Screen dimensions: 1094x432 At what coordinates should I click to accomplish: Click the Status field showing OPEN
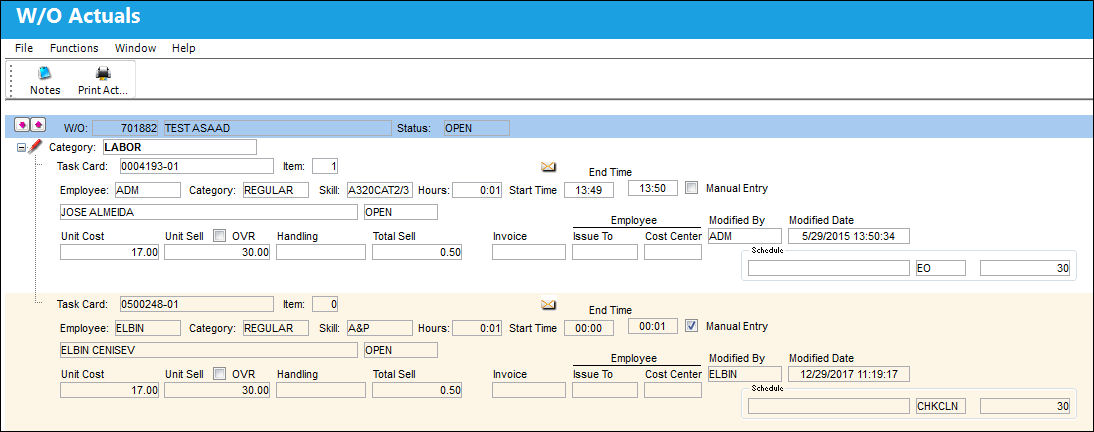[x=477, y=128]
